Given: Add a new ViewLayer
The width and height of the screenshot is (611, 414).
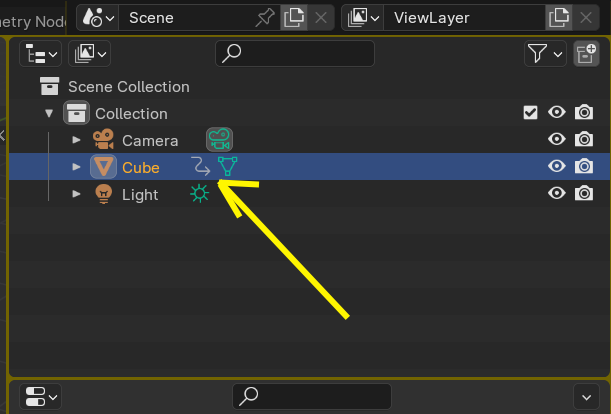Looking at the screenshot, I should [559, 17].
